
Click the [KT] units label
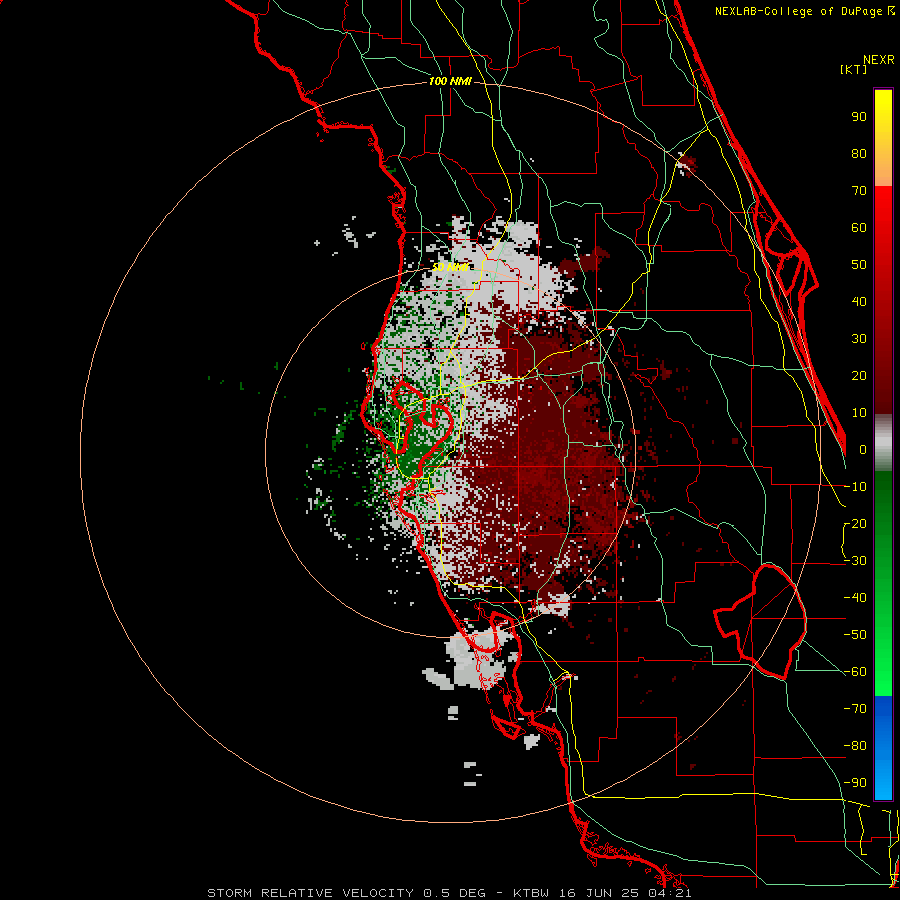(x=854, y=69)
